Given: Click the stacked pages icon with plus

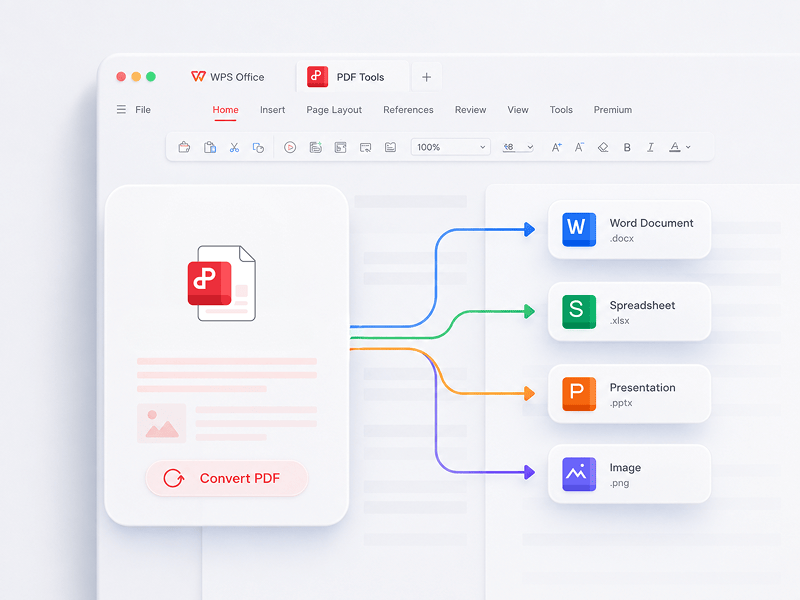Looking at the screenshot, I should click(x=315, y=147).
